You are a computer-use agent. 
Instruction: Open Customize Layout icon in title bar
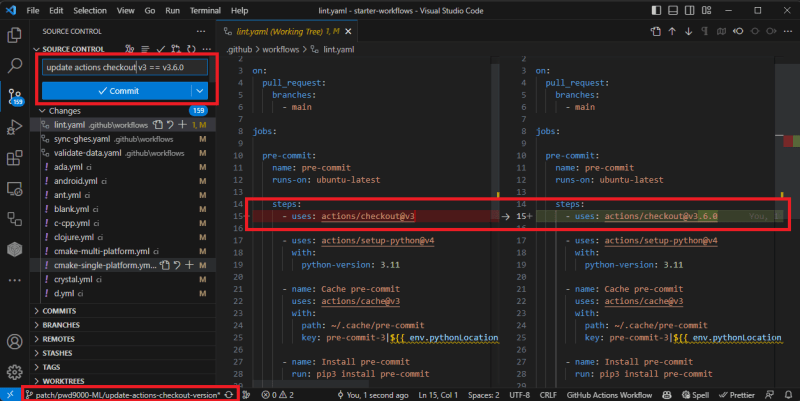click(707, 10)
